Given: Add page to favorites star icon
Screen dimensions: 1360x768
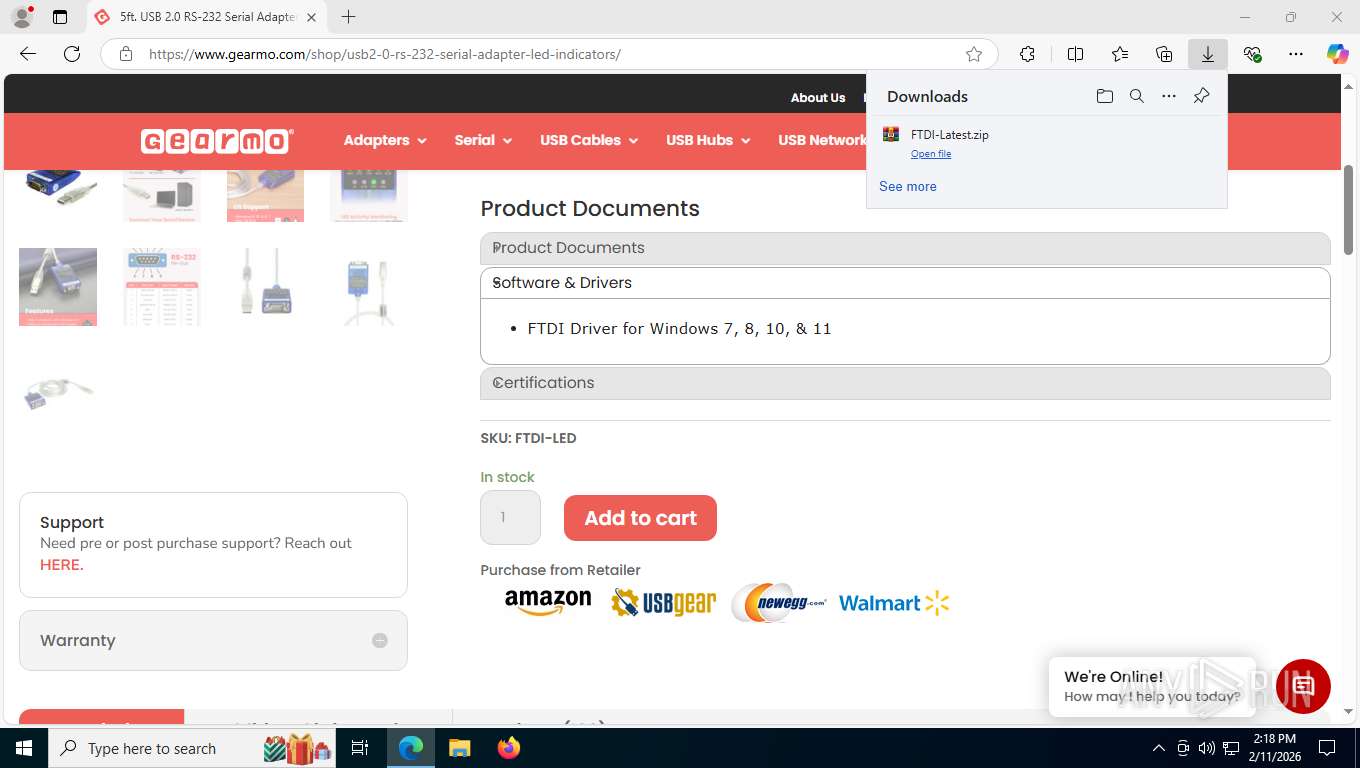Looking at the screenshot, I should coord(974,54).
